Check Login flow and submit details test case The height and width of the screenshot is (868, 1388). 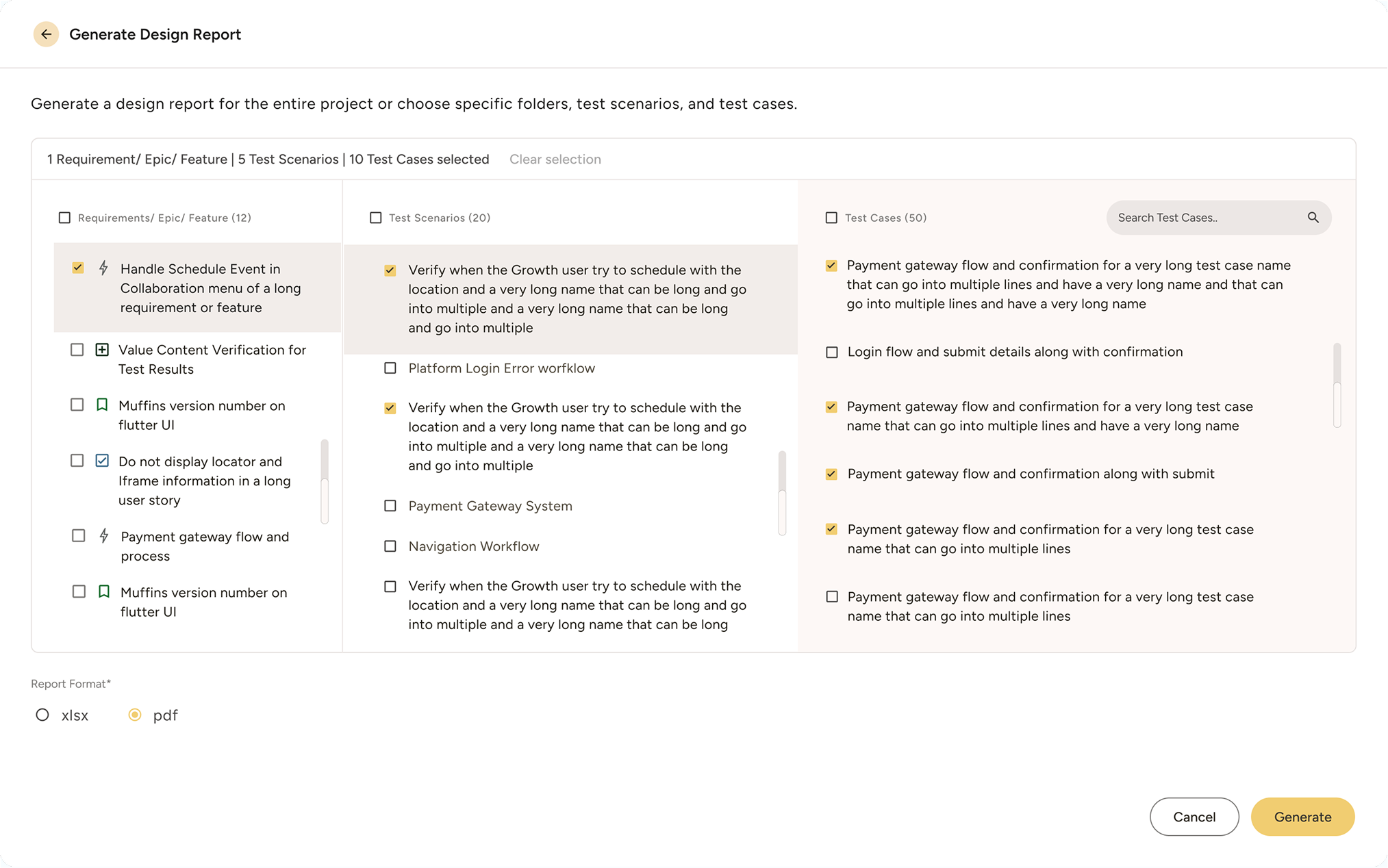coord(832,352)
